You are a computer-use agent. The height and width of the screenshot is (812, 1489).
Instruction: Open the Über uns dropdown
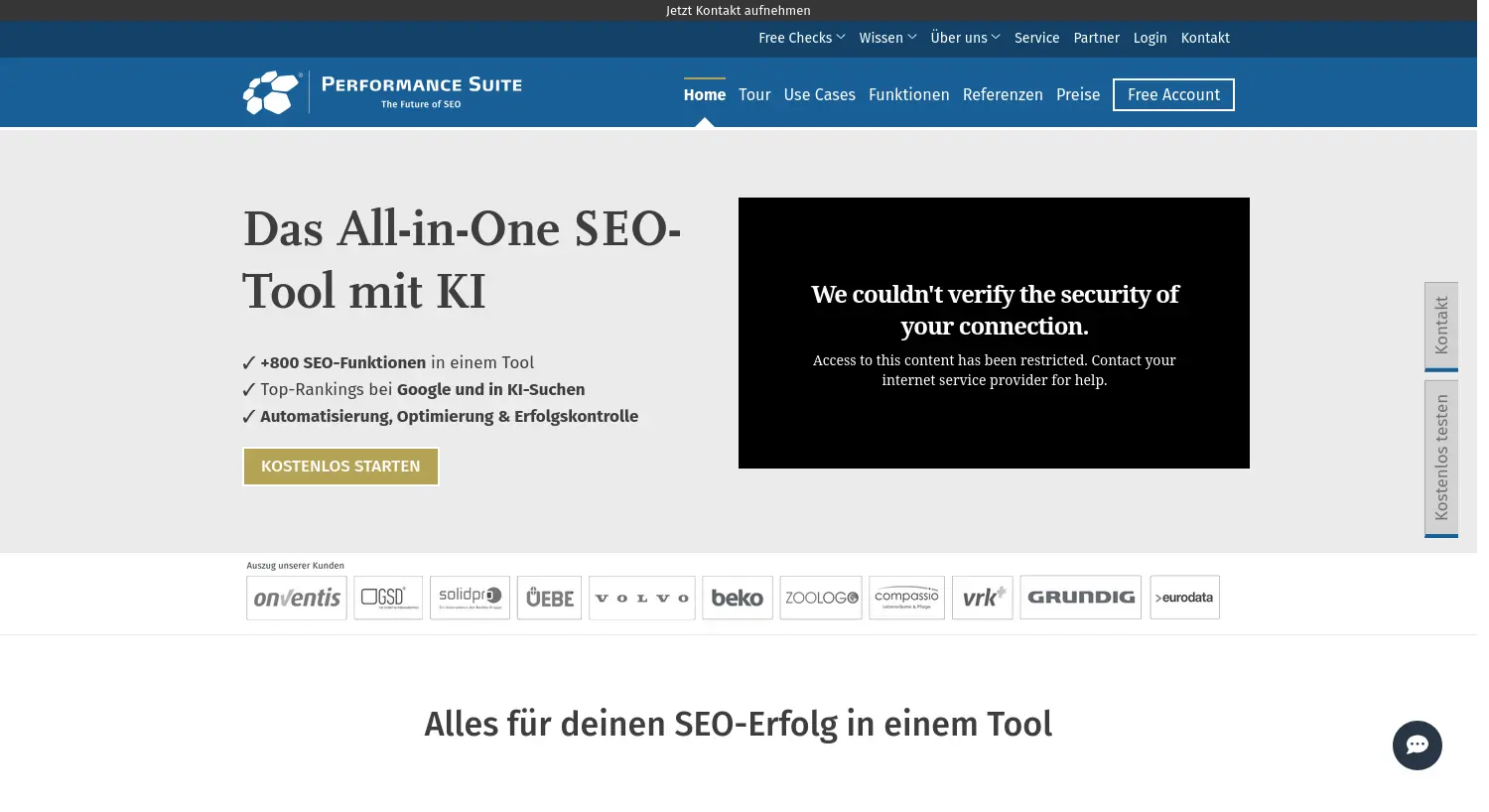[x=964, y=38]
